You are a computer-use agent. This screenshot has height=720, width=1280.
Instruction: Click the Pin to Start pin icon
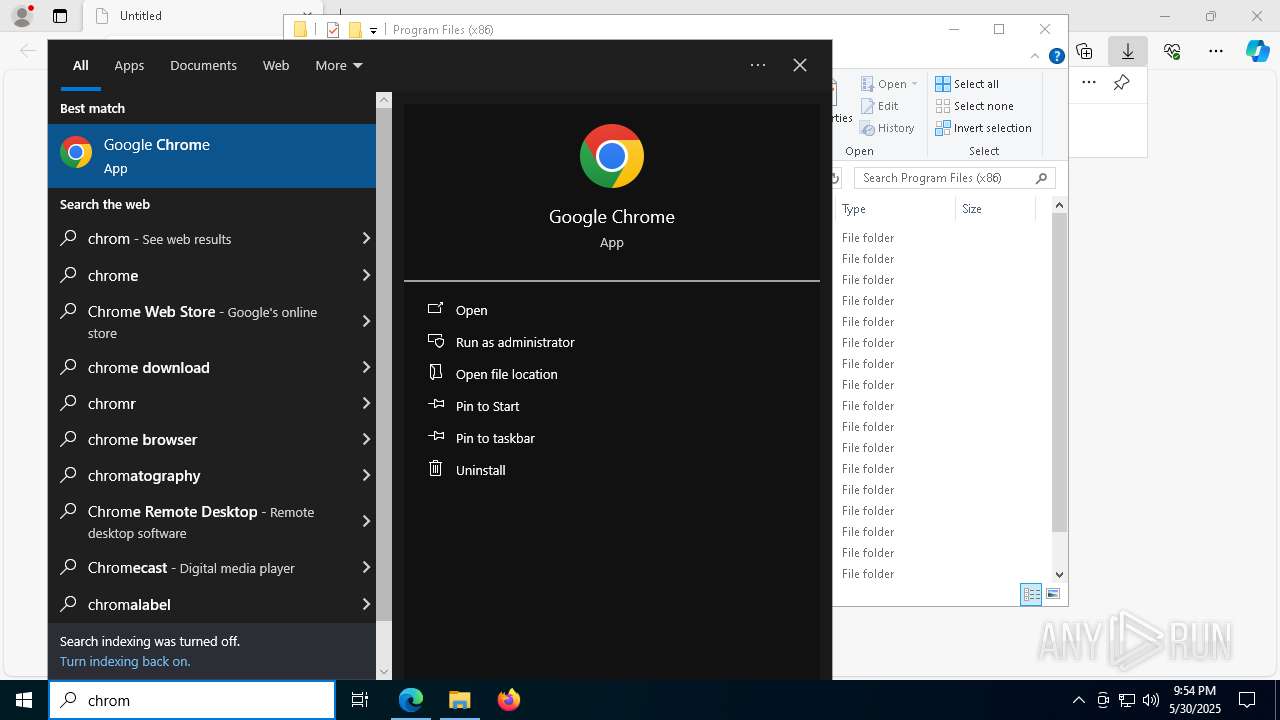coord(435,405)
